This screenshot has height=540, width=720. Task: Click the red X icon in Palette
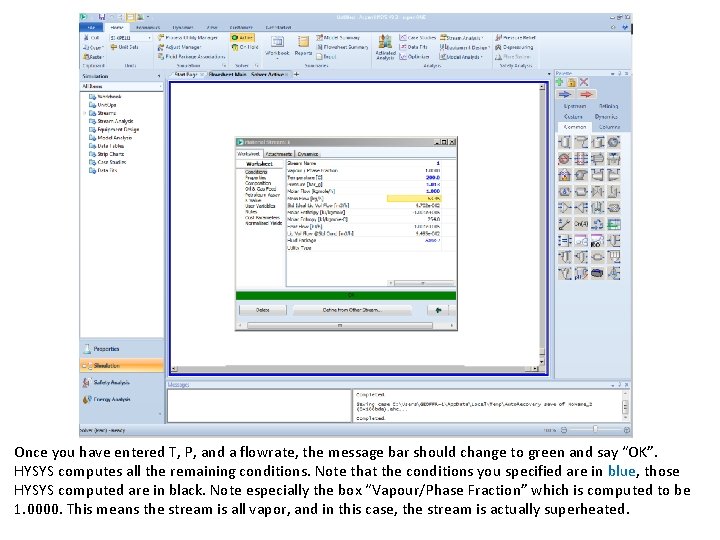point(584,82)
